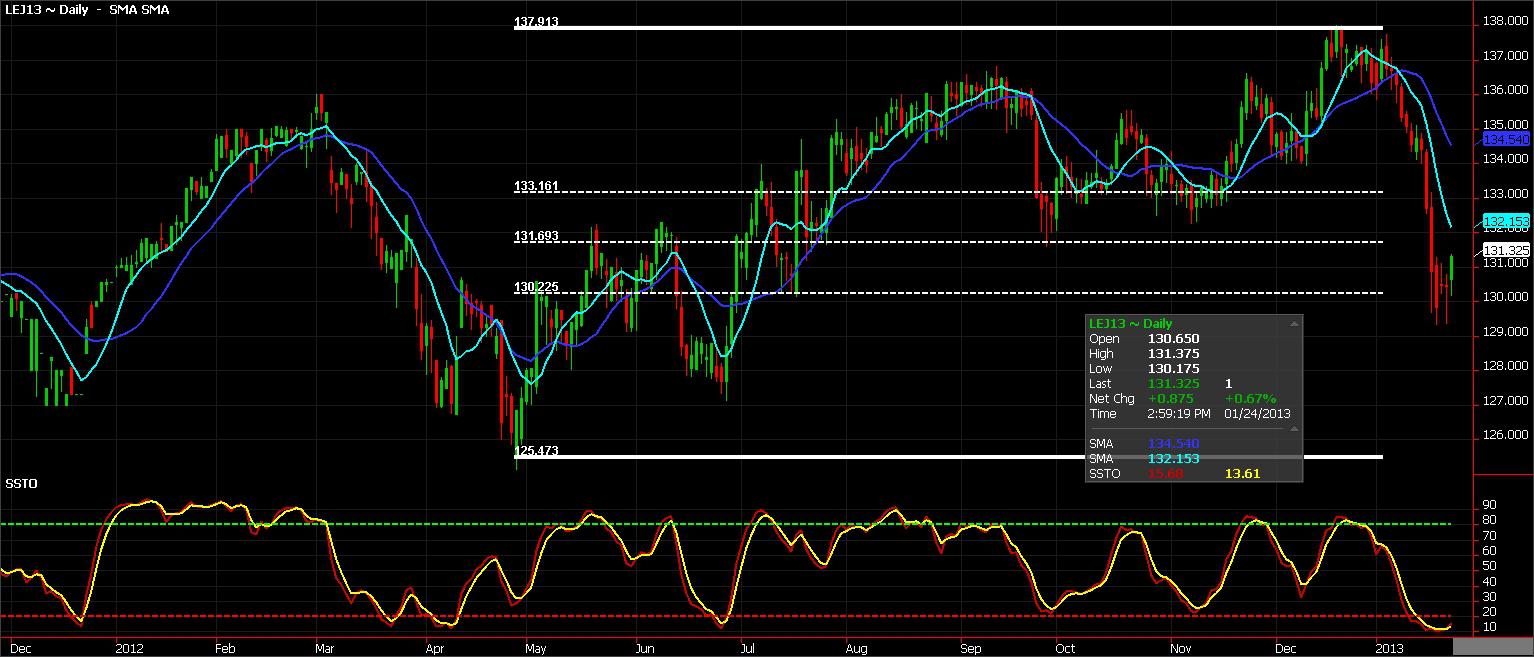
Task: Collapse the indicator section of the quote box
Action: coord(1295,427)
